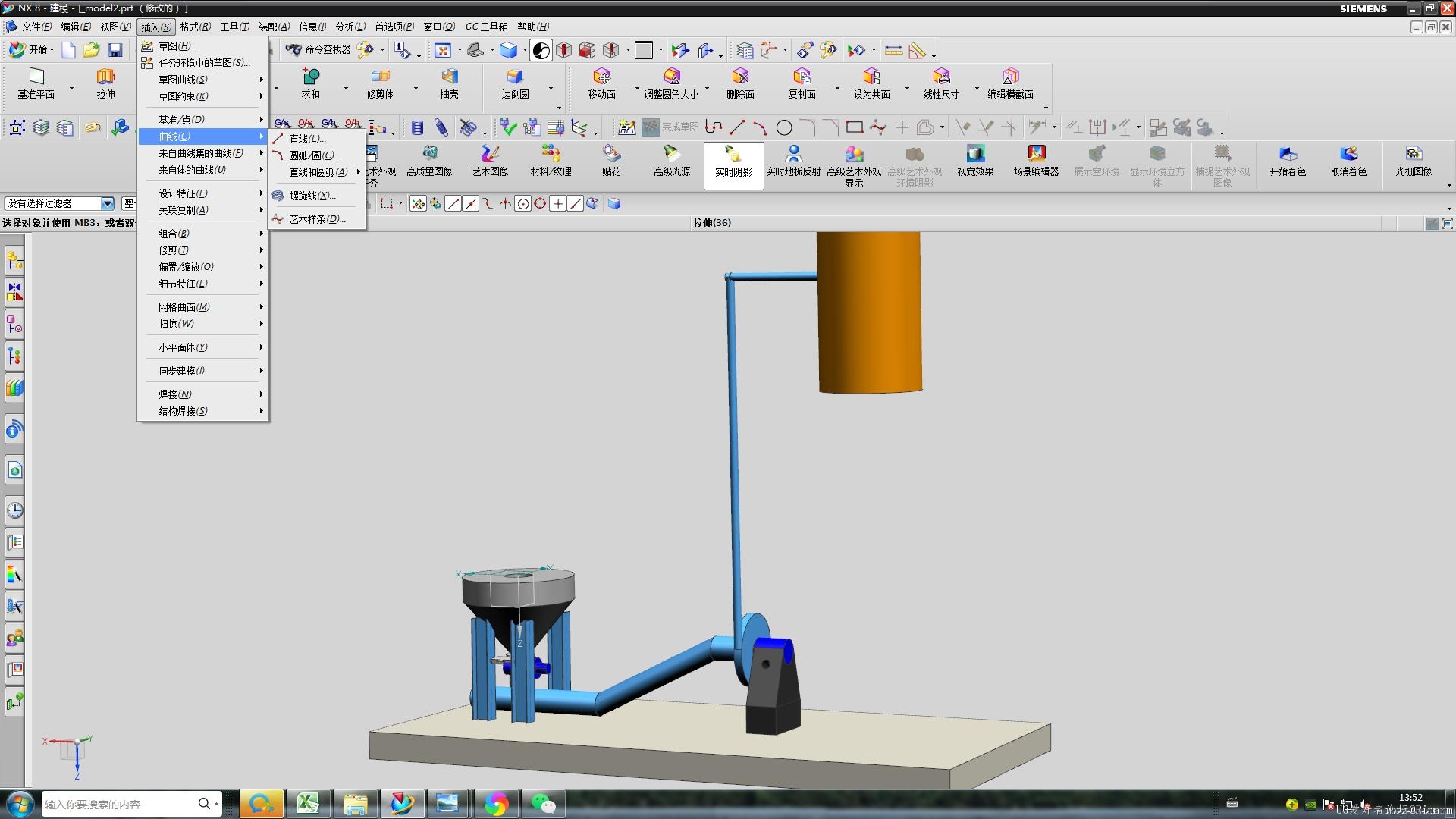Toggle the highlighted shaded rendering style button
This screenshot has height=819, width=1456.
541,50
